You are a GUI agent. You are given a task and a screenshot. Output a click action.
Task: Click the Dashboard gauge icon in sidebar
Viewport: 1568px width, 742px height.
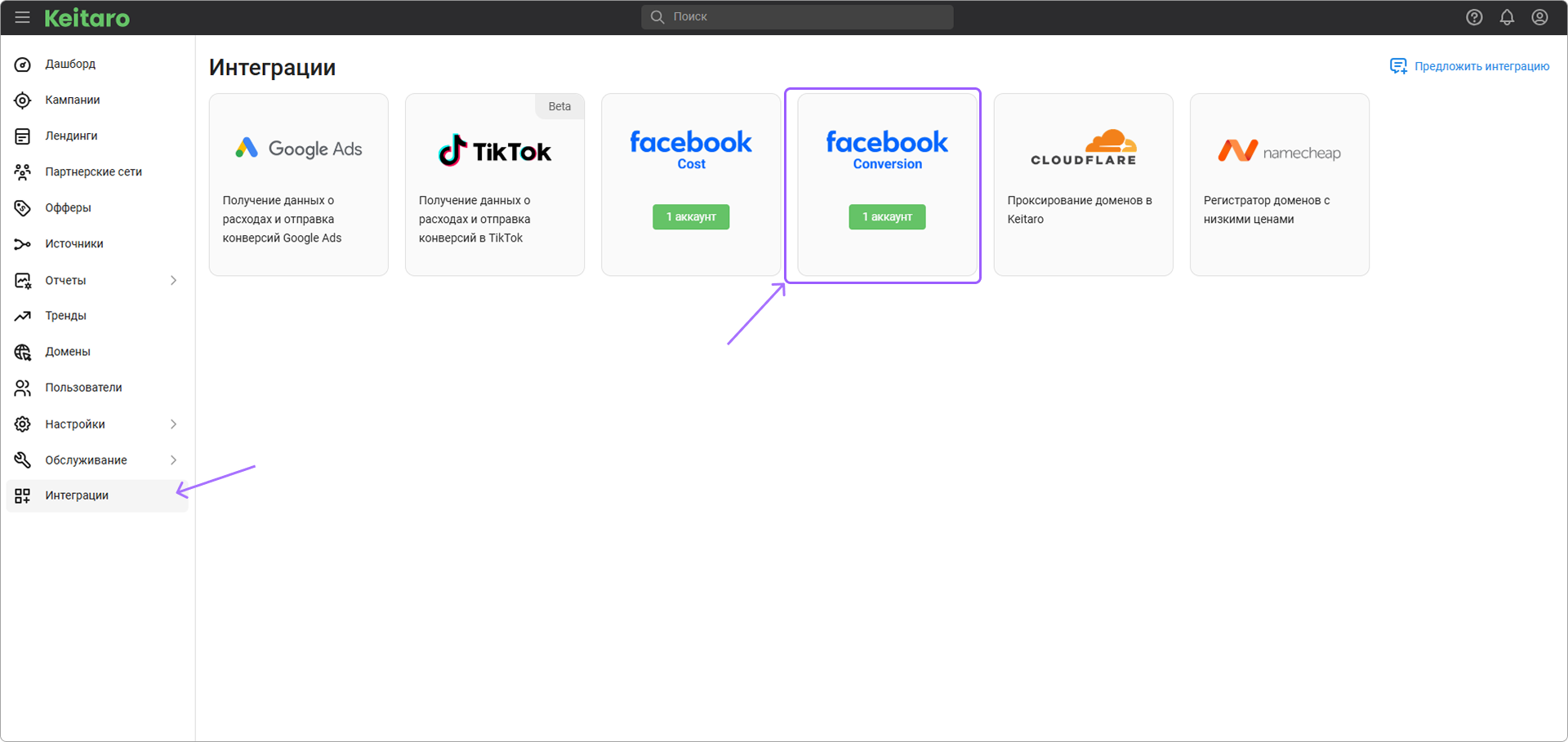(23, 64)
